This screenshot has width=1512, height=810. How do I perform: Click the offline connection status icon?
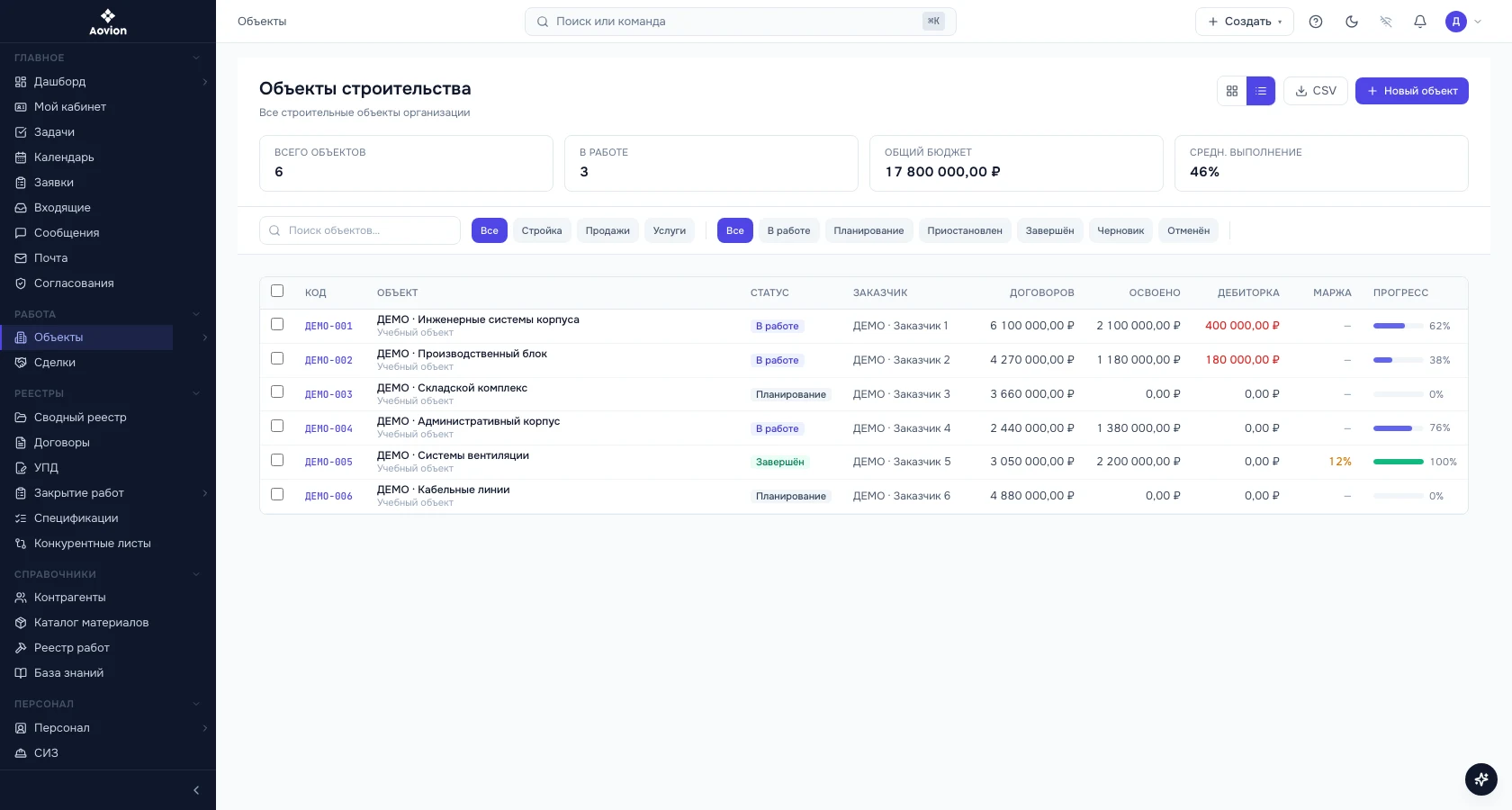pyautogui.click(x=1385, y=22)
